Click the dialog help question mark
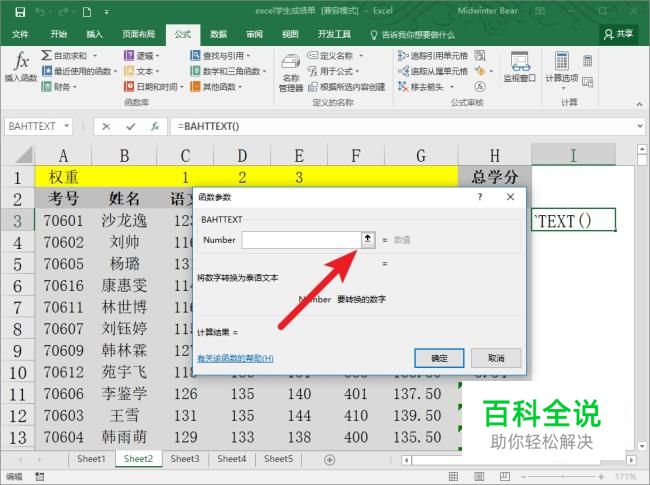 coord(480,197)
